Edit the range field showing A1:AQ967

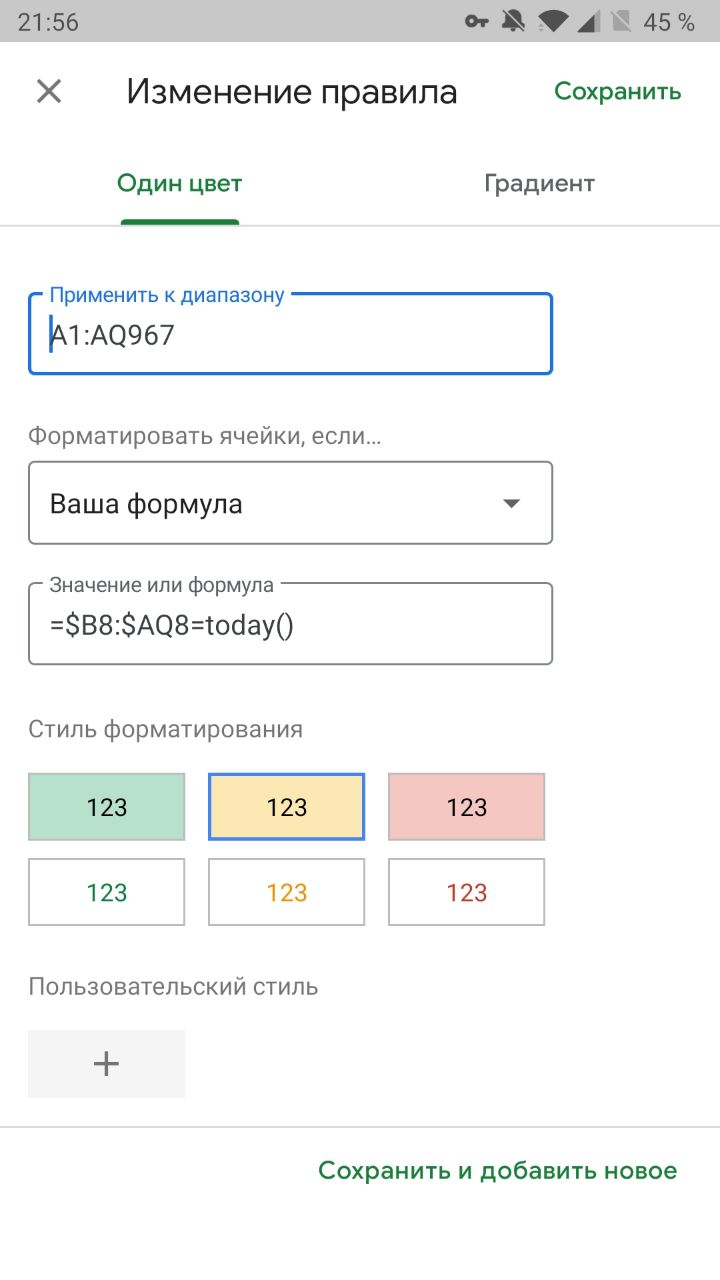[290, 335]
